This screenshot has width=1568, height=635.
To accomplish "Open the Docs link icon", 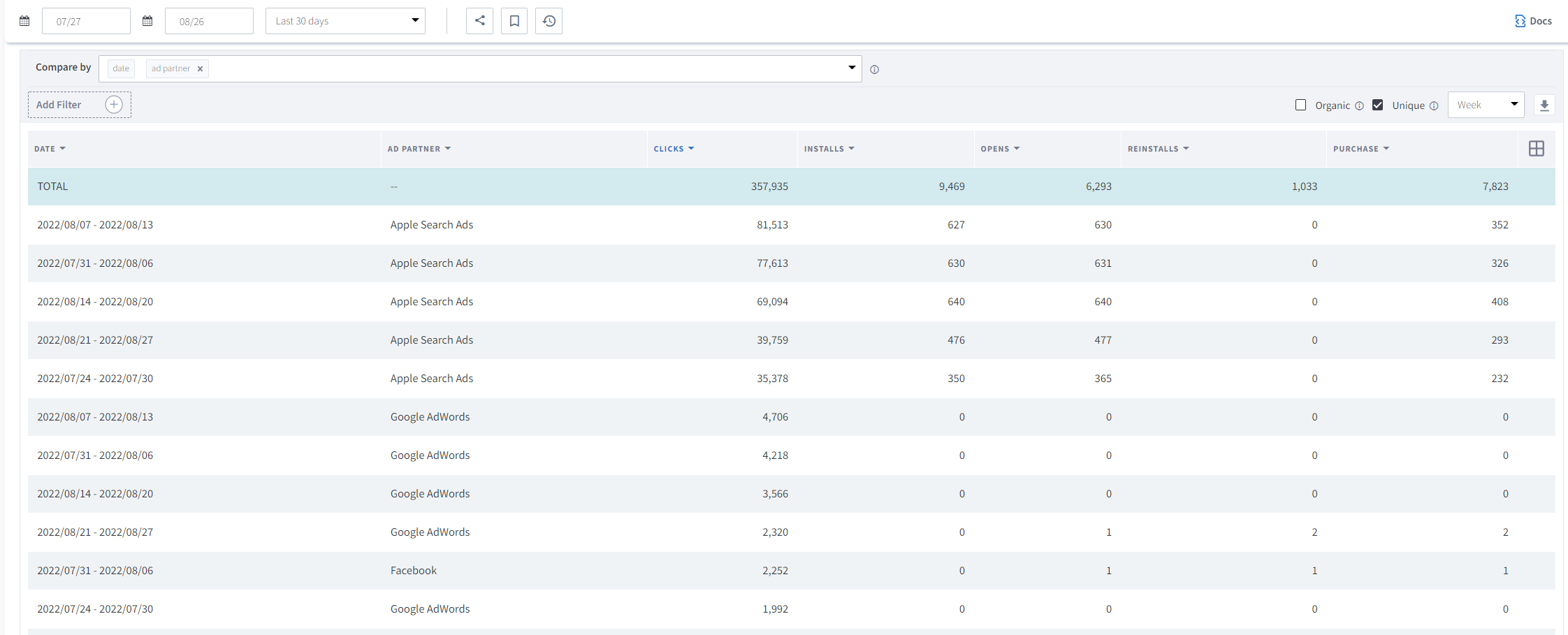I will (x=1520, y=21).
